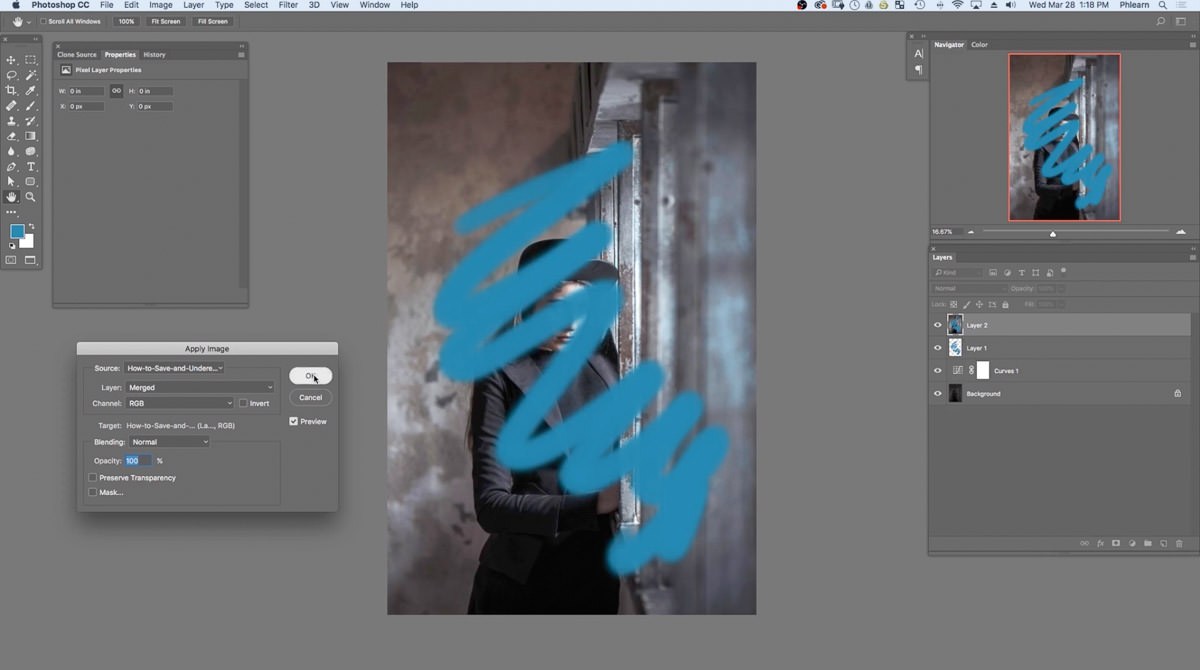Select the Blur tool
The width and height of the screenshot is (1200, 670).
[x=12, y=151]
